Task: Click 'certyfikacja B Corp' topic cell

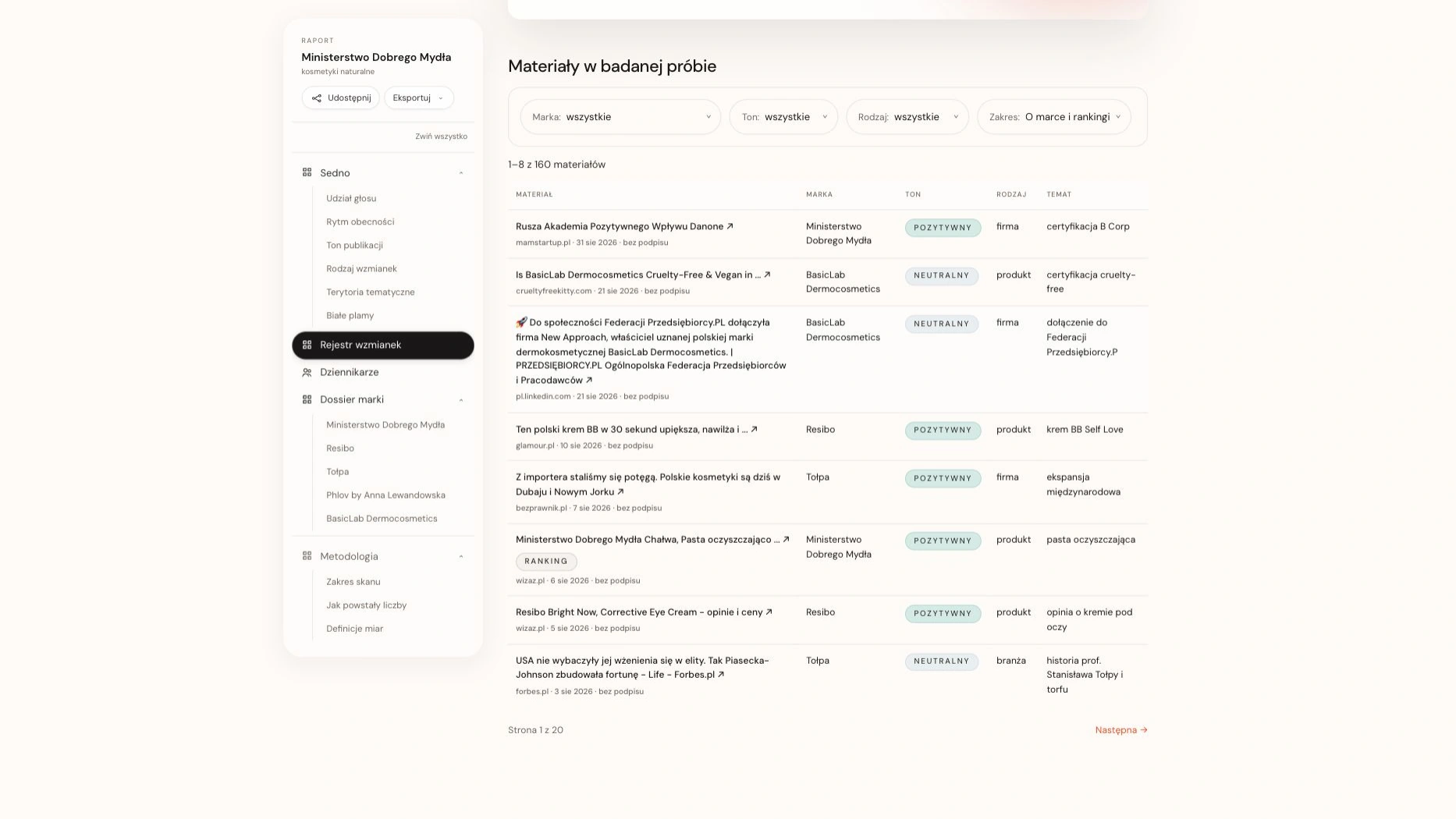Action: coord(1088,226)
